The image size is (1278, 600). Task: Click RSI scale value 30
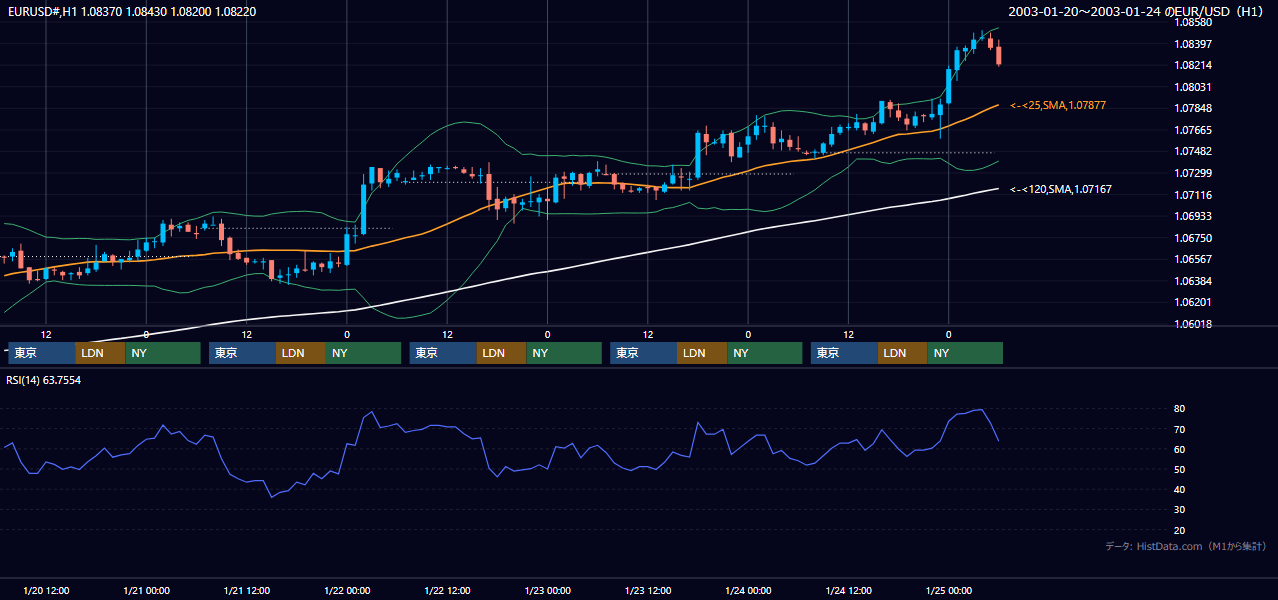tap(1180, 510)
